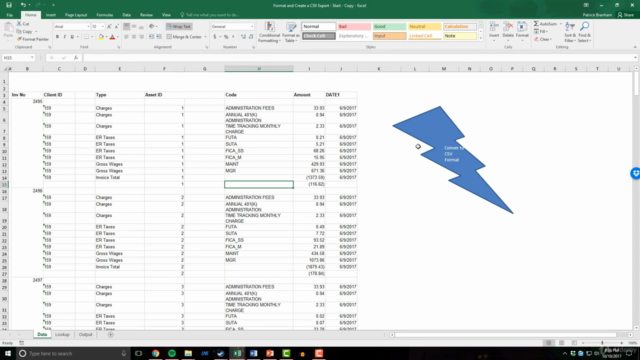
Task: Click Merge & Center button
Action: [184, 37]
